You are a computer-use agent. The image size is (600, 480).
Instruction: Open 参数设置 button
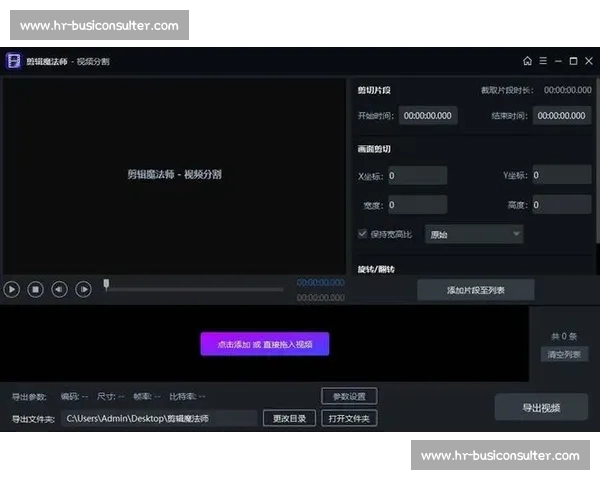[349, 397]
